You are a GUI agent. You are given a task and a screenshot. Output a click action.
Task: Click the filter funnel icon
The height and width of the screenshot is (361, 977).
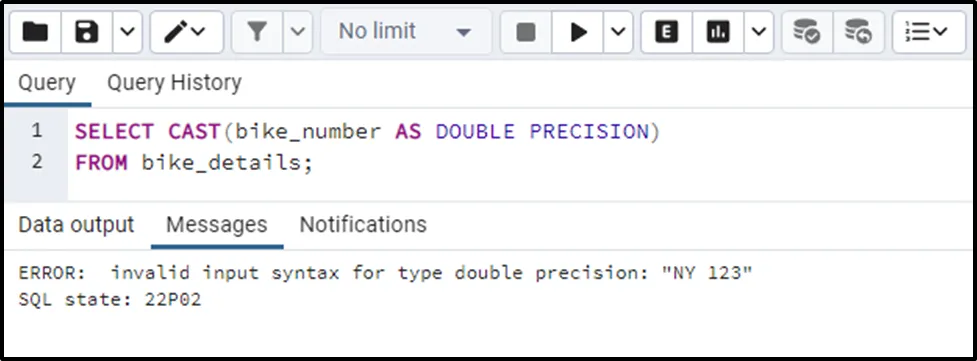point(257,31)
